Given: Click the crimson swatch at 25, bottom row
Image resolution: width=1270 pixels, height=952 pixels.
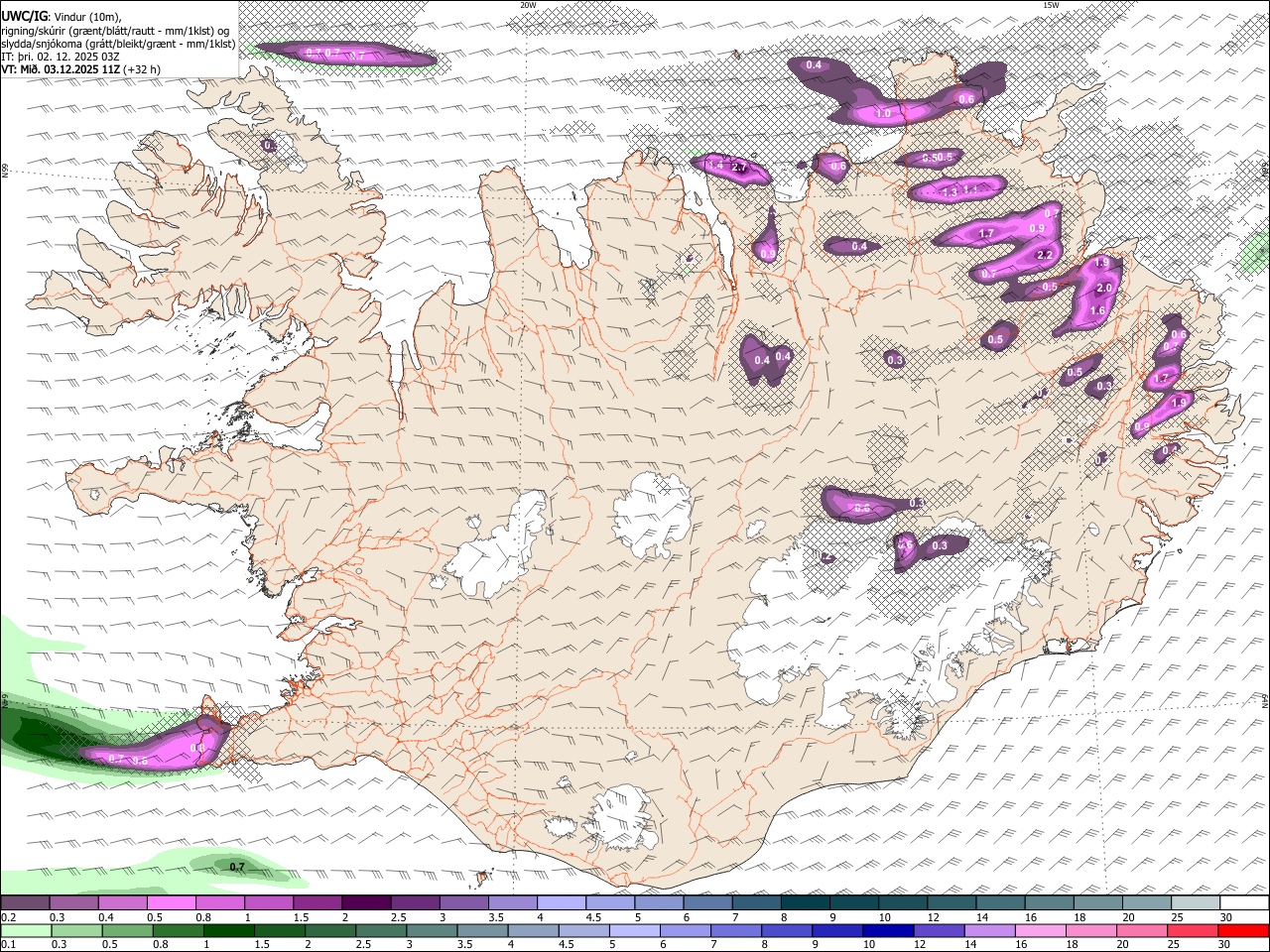Looking at the screenshot, I should 1193,930.
